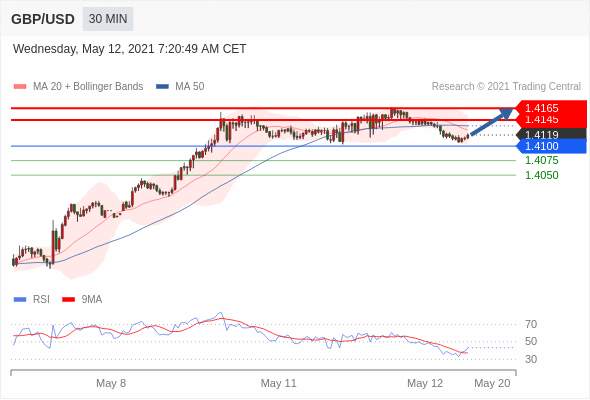This screenshot has width=590, height=400.
Task: Click the RSI 70 level label
Action: pos(531,324)
